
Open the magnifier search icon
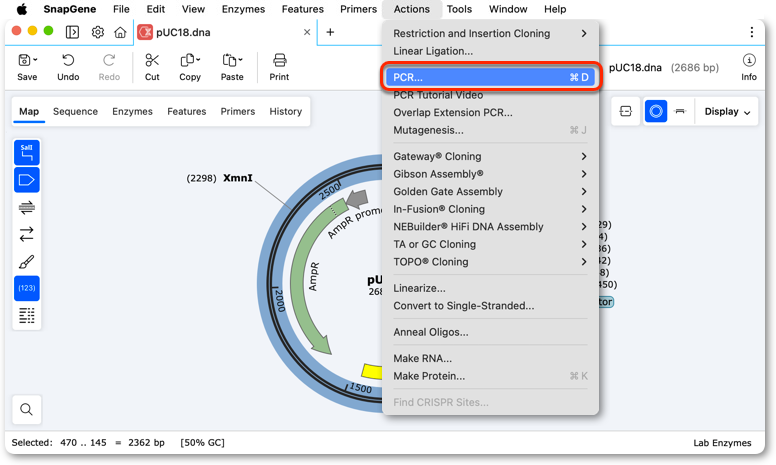click(x=27, y=409)
